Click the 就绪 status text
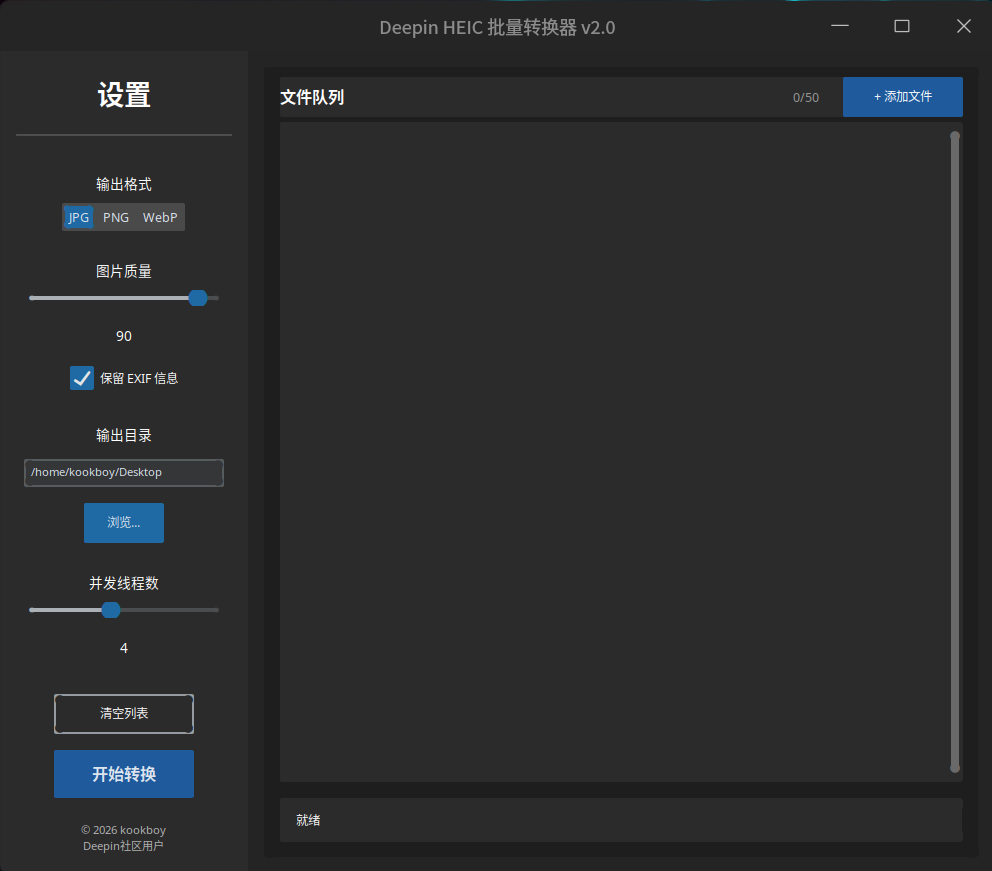The height and width of the screenshot is (871, 992). click(308, 820)
